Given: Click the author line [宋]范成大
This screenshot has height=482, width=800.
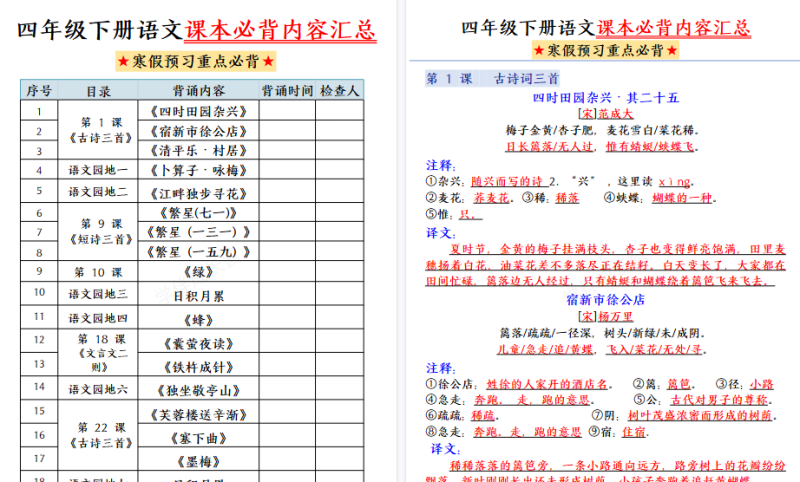Looking at the screenshot, I should pyautogui.click(x=605, y=114).
